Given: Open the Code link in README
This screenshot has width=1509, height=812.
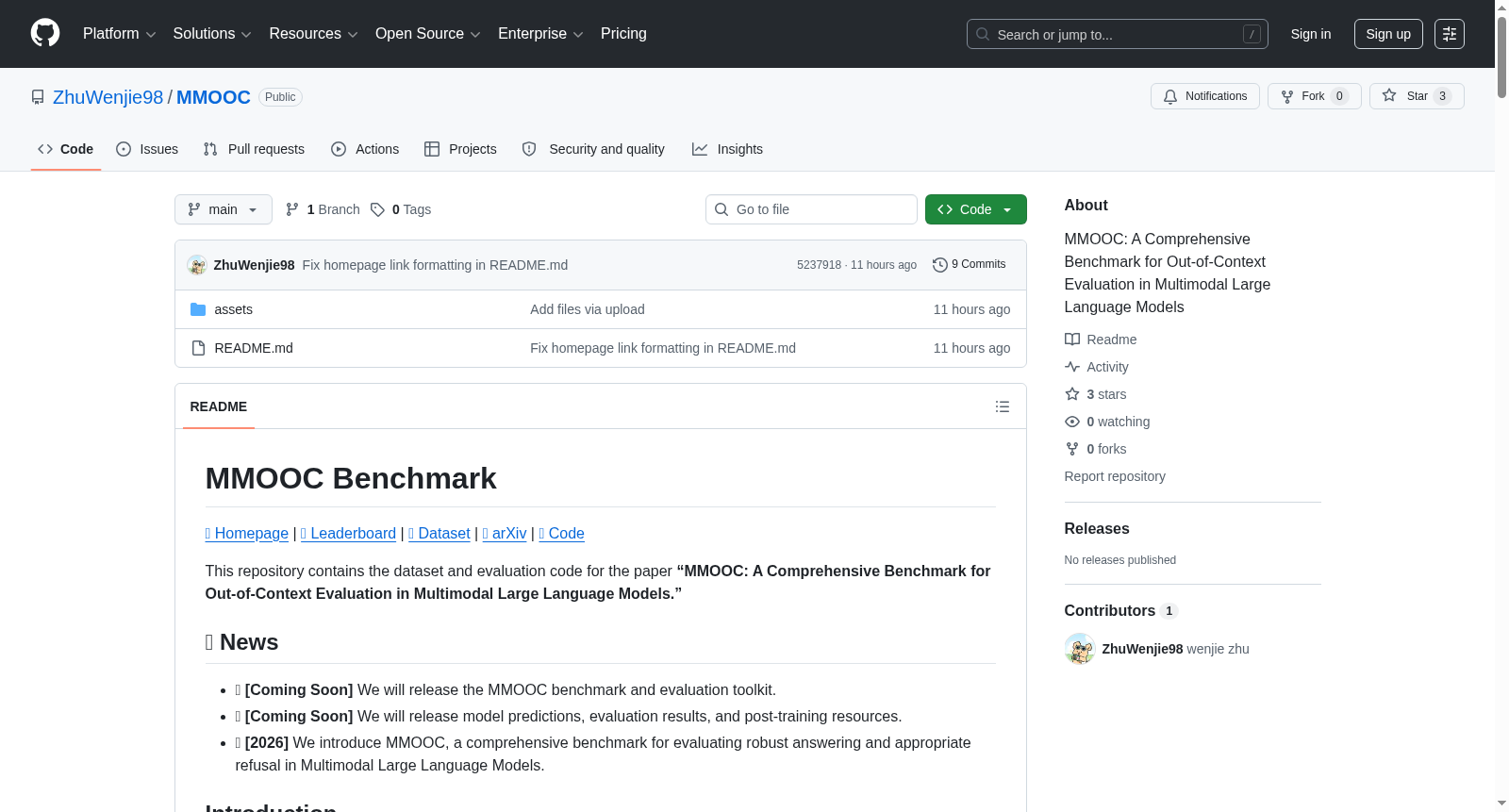Looking at the screenshot, I should [x=562, y=534].
